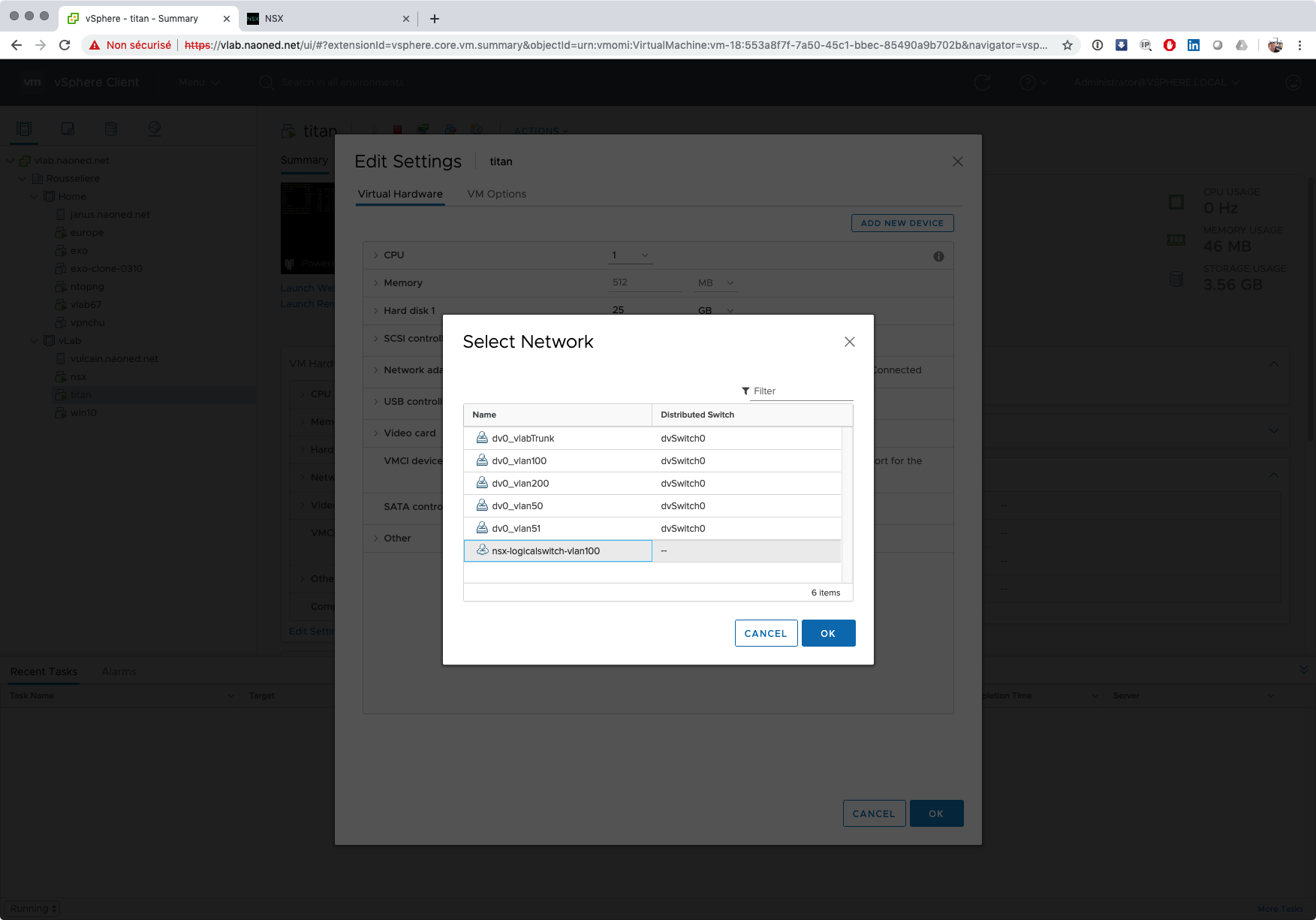Open the Chrome three-dot menu
This screenshot has height=920, width=1316.
pos(1299,45)
